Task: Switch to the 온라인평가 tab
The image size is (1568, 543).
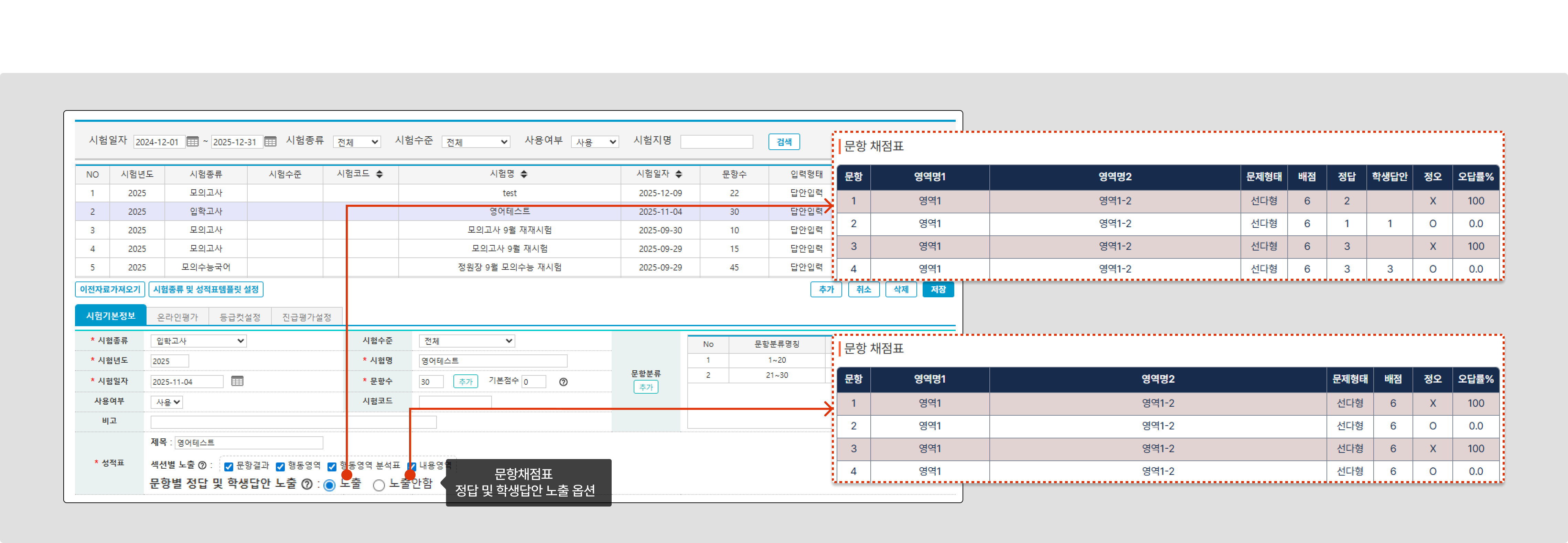Action: 177,317
